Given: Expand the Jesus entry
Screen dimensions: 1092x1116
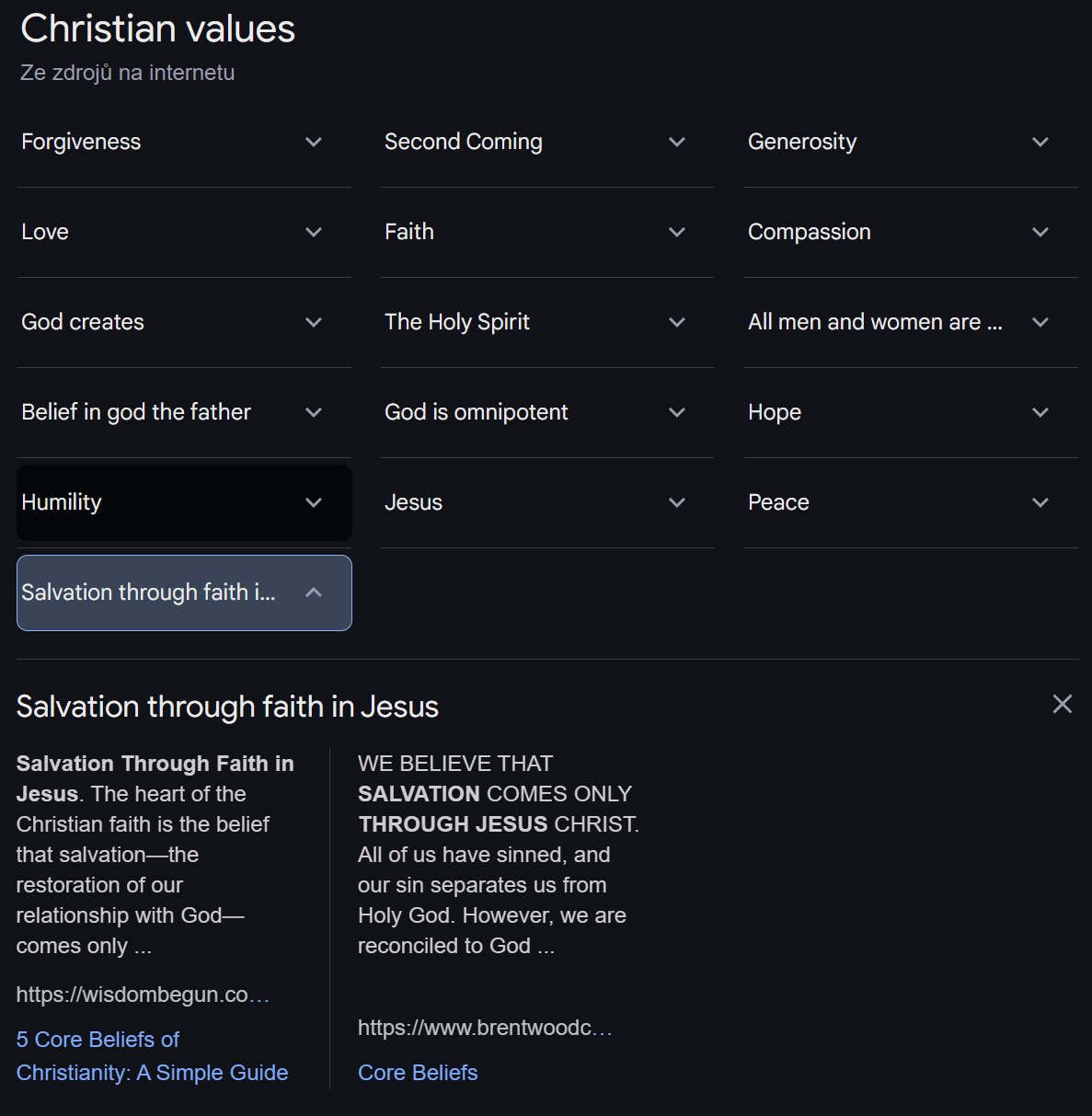Looking at the screenshot, I should click(x=547, y=502).
